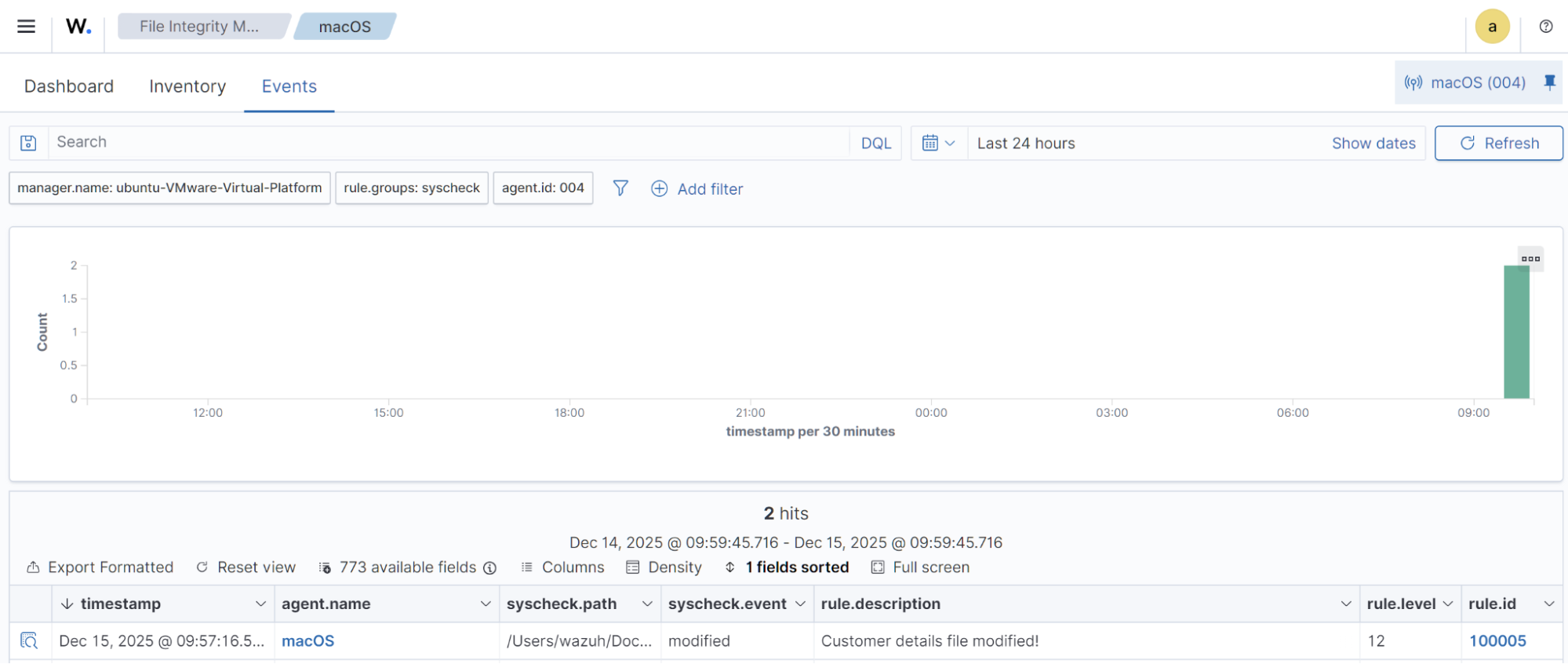Open rule ID 100005 link
The height and width of the screenshot is (664, 1568).
pyautogui.click(x=1497, y=641)
